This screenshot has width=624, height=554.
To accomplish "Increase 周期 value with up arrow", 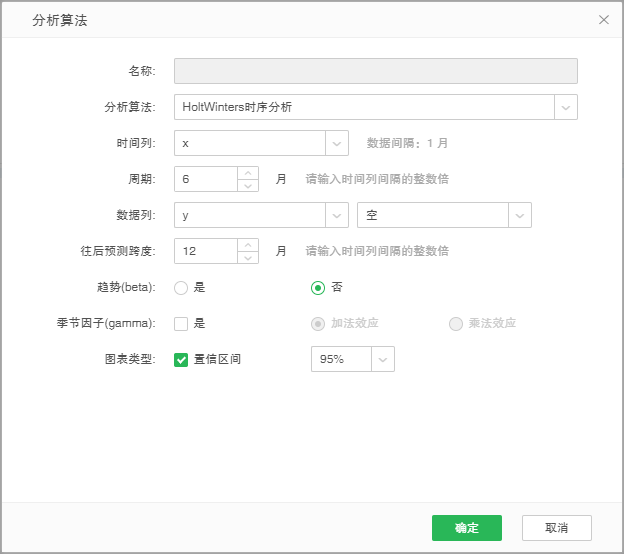I will tap(248, 173).
